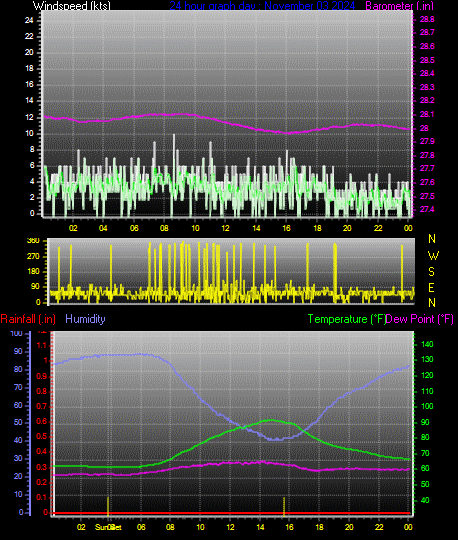Click the W compass letter beside direction graph

click(x=433, y=256)
